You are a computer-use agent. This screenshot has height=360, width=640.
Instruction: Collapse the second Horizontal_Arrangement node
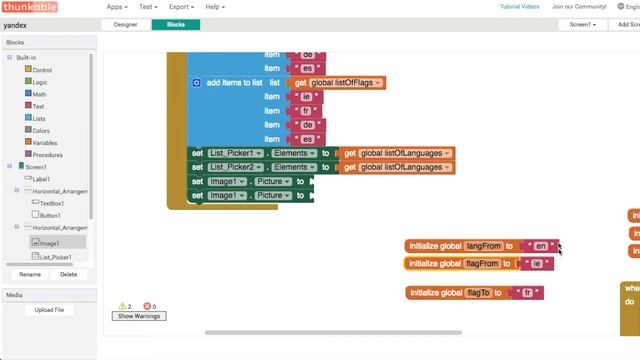click(x=17, y=227)
